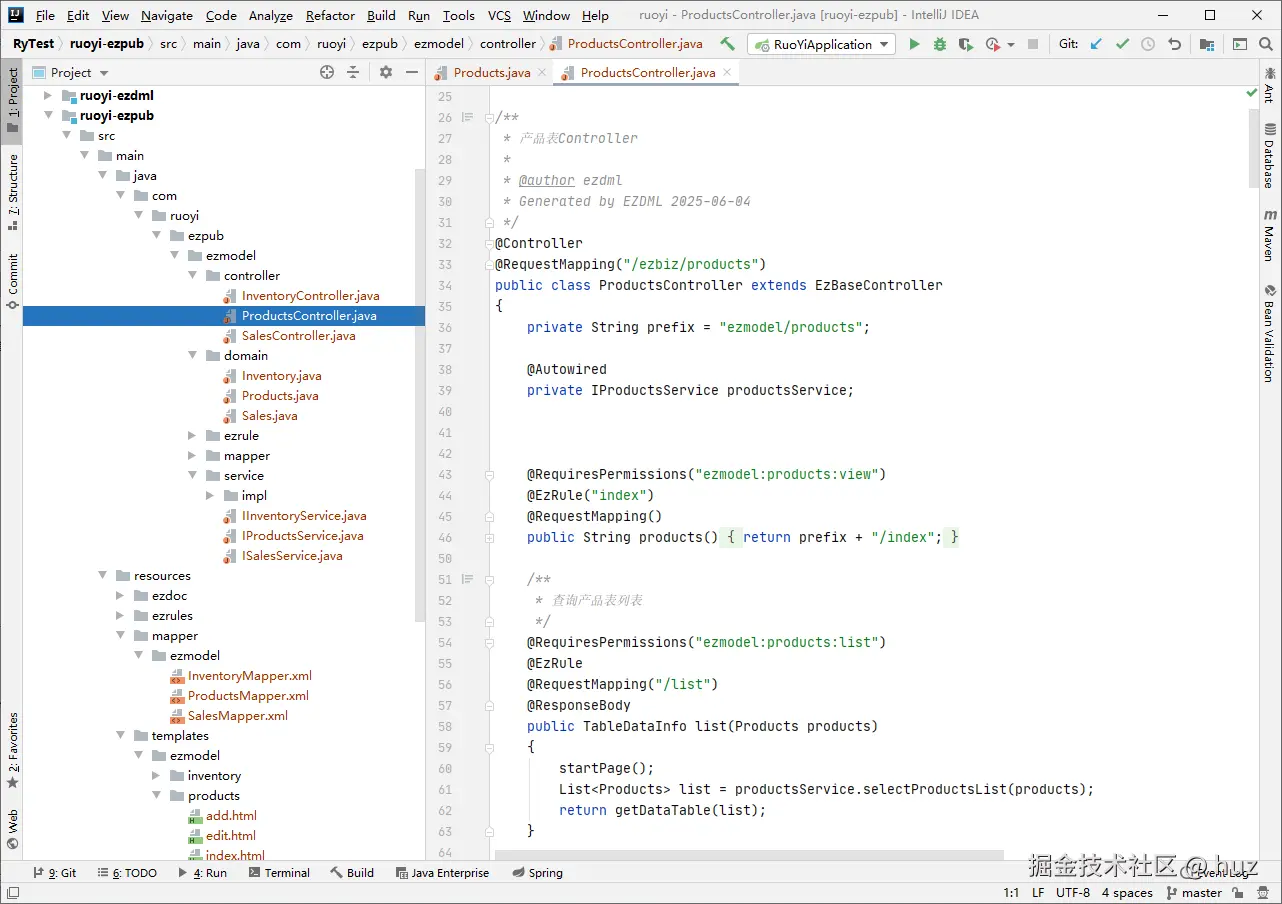Click the Git Update Project arrow icon
This screenshot has height=904, width=1282.
pyautogui.click(x=1097, y=44)
